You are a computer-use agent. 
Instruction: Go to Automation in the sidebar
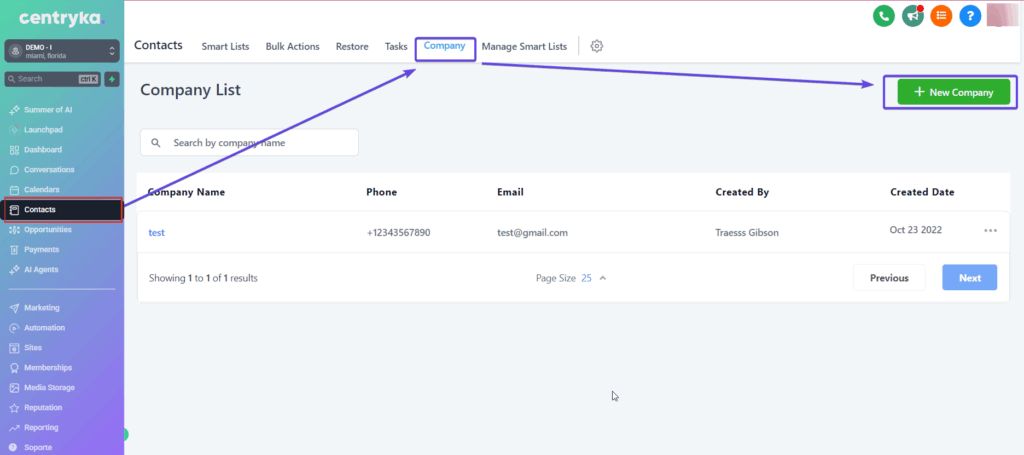tap(44, 328)
